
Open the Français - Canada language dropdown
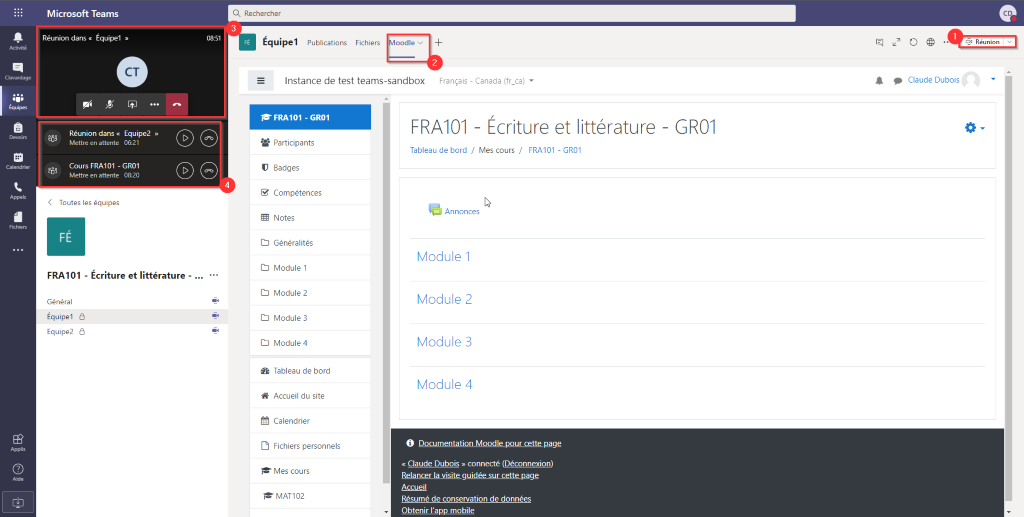coord(487,81)
